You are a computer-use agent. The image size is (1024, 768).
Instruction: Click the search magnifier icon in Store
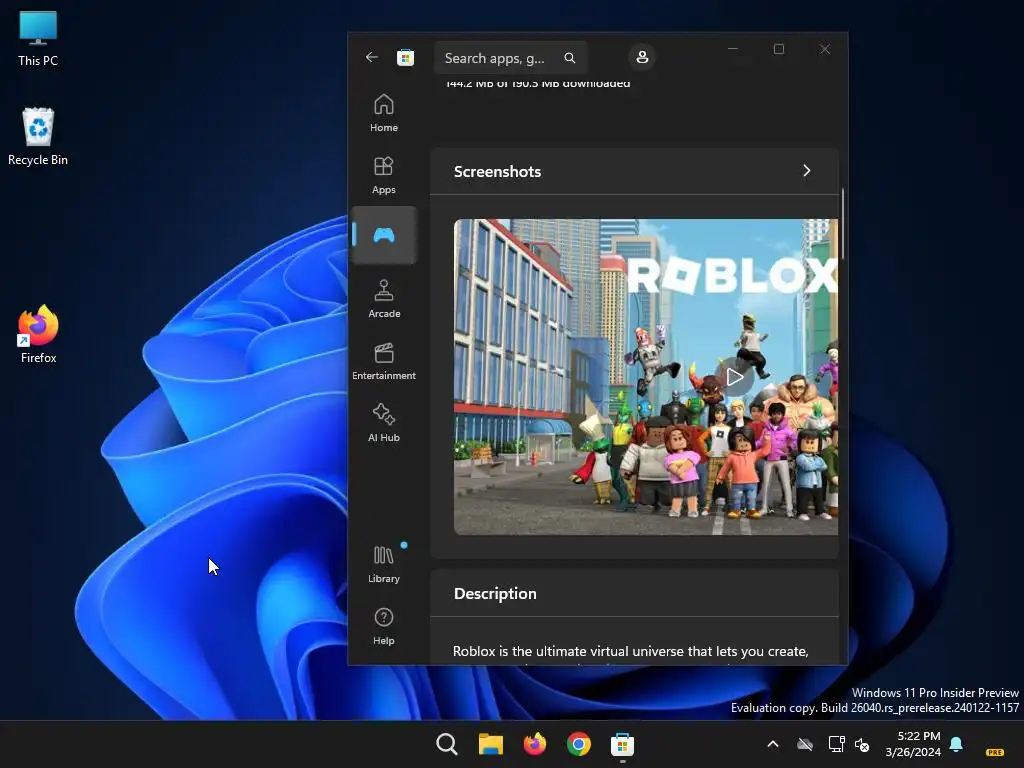click(569, 58)
